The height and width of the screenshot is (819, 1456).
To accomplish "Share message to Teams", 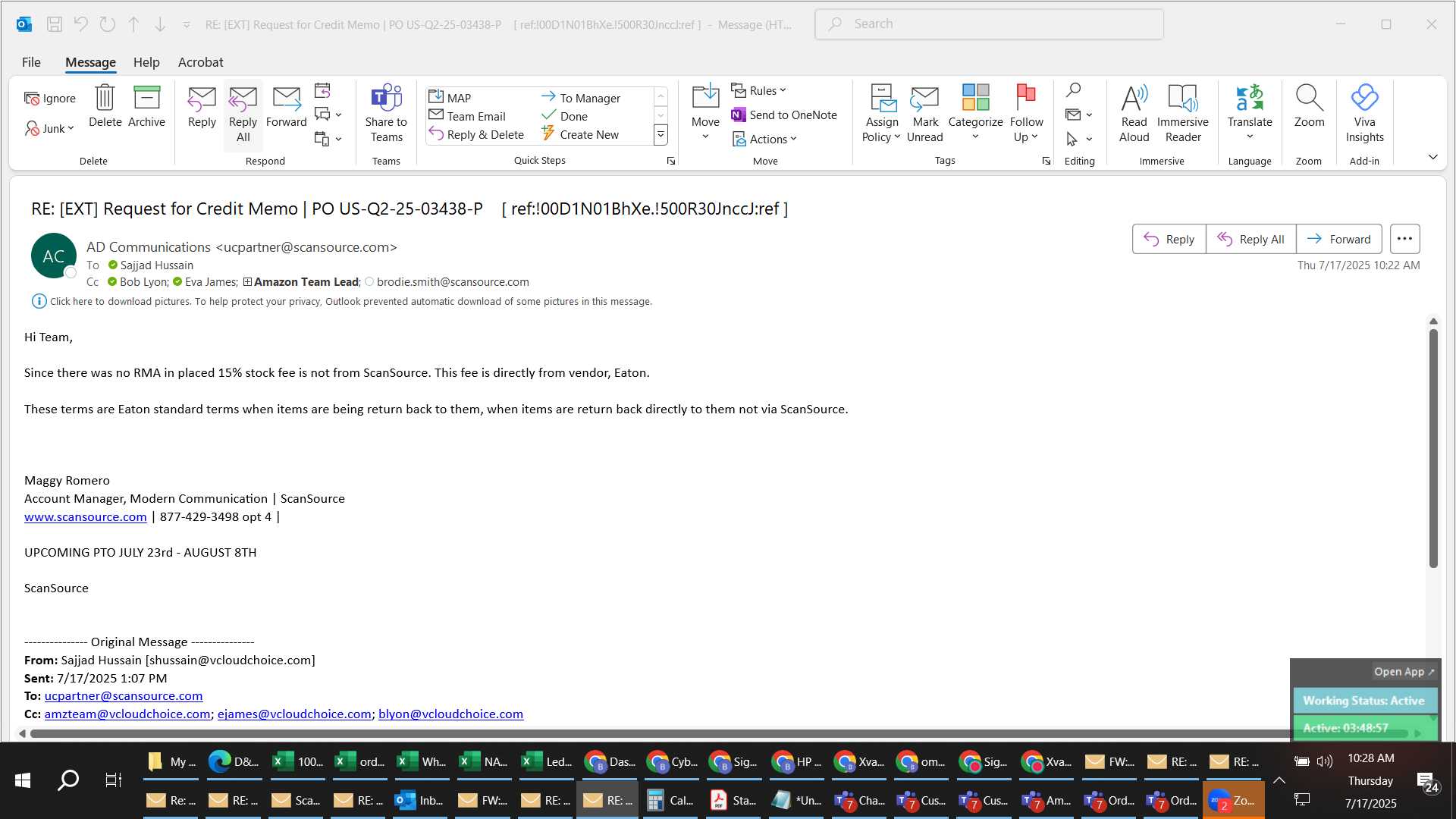I will 386,114.
